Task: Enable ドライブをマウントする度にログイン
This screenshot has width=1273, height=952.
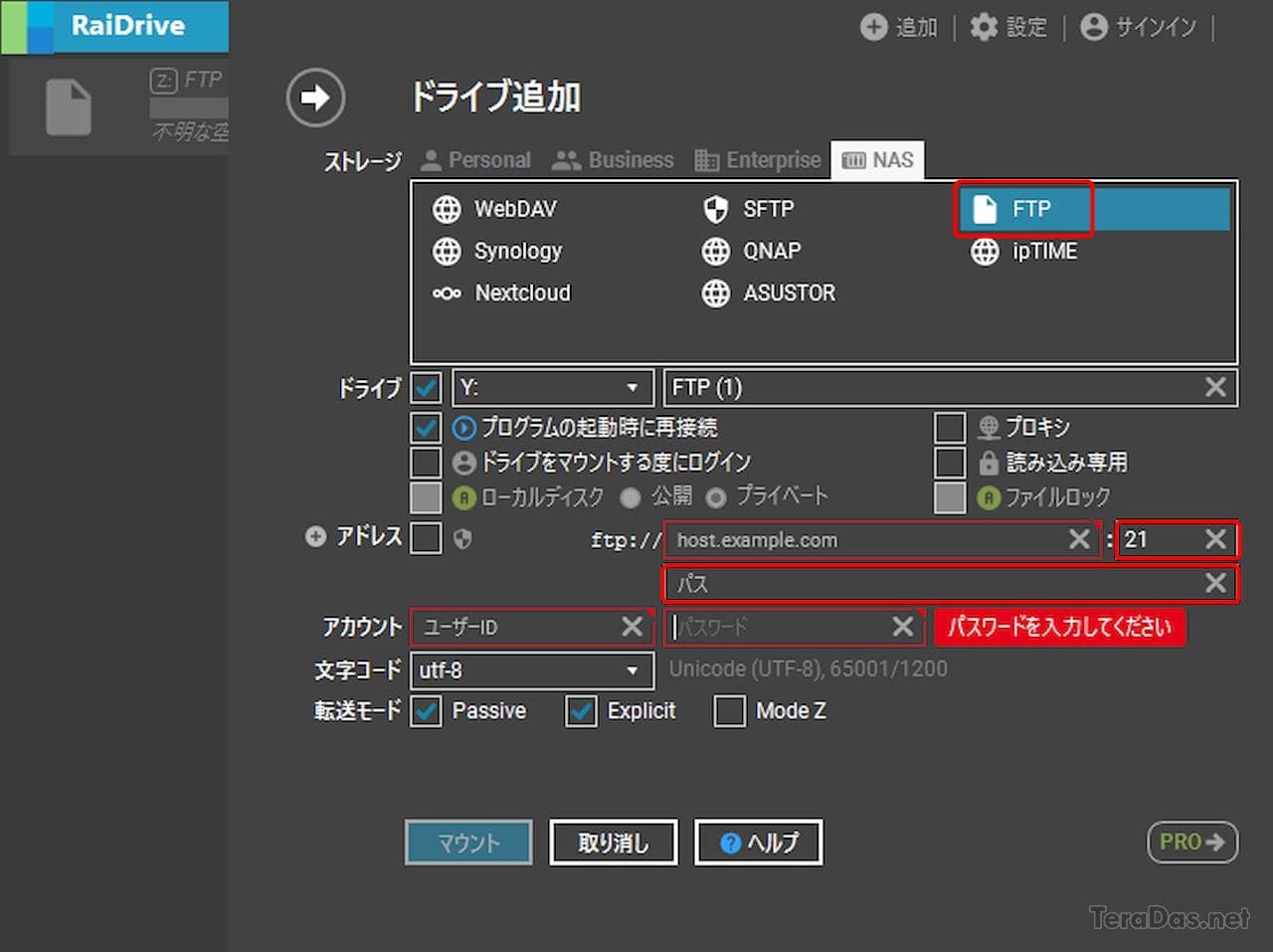Action: (426, 463)
